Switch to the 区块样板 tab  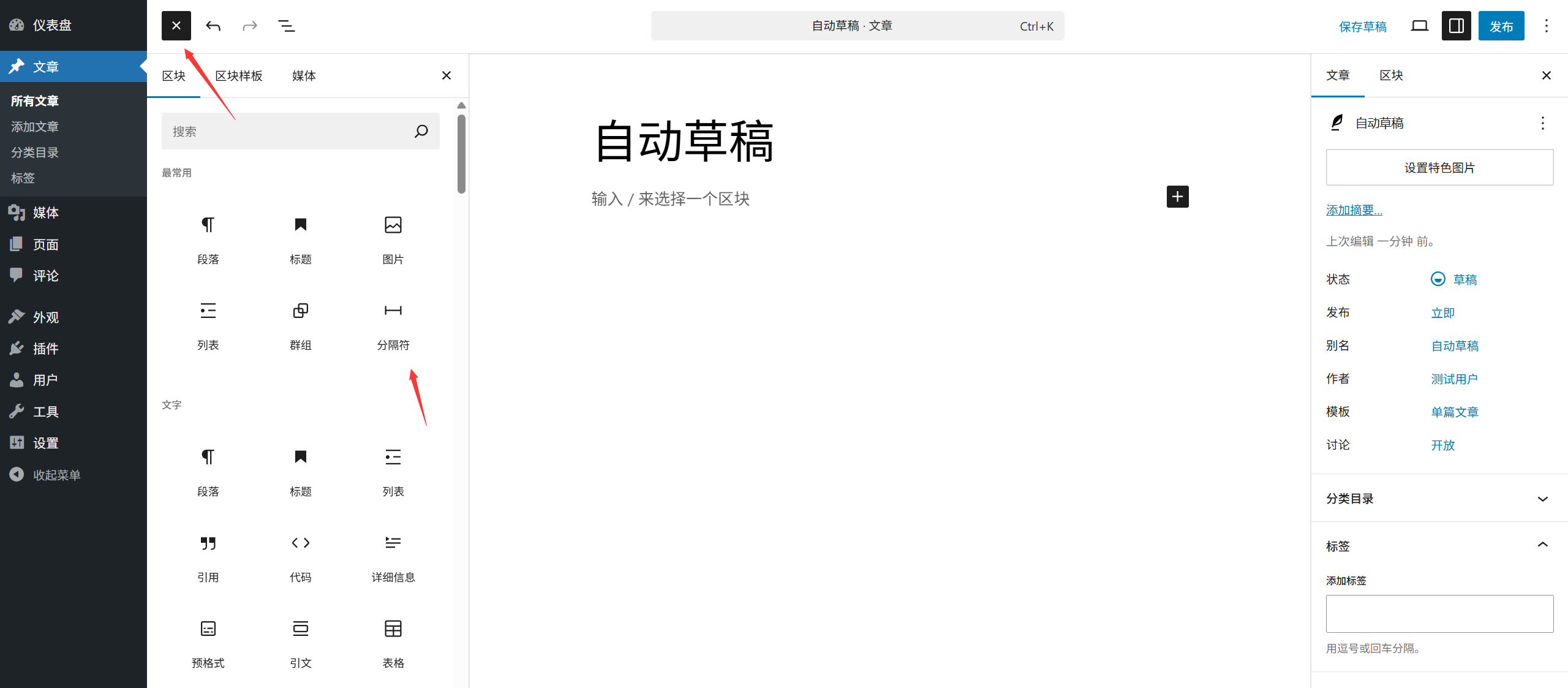coord(239,75)
